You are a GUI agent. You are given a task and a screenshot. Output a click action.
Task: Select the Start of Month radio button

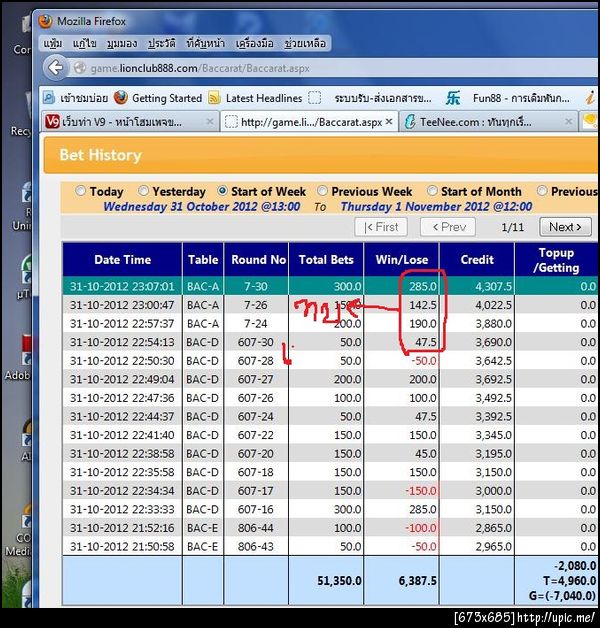pyautogui.click(x=432, y=191)
